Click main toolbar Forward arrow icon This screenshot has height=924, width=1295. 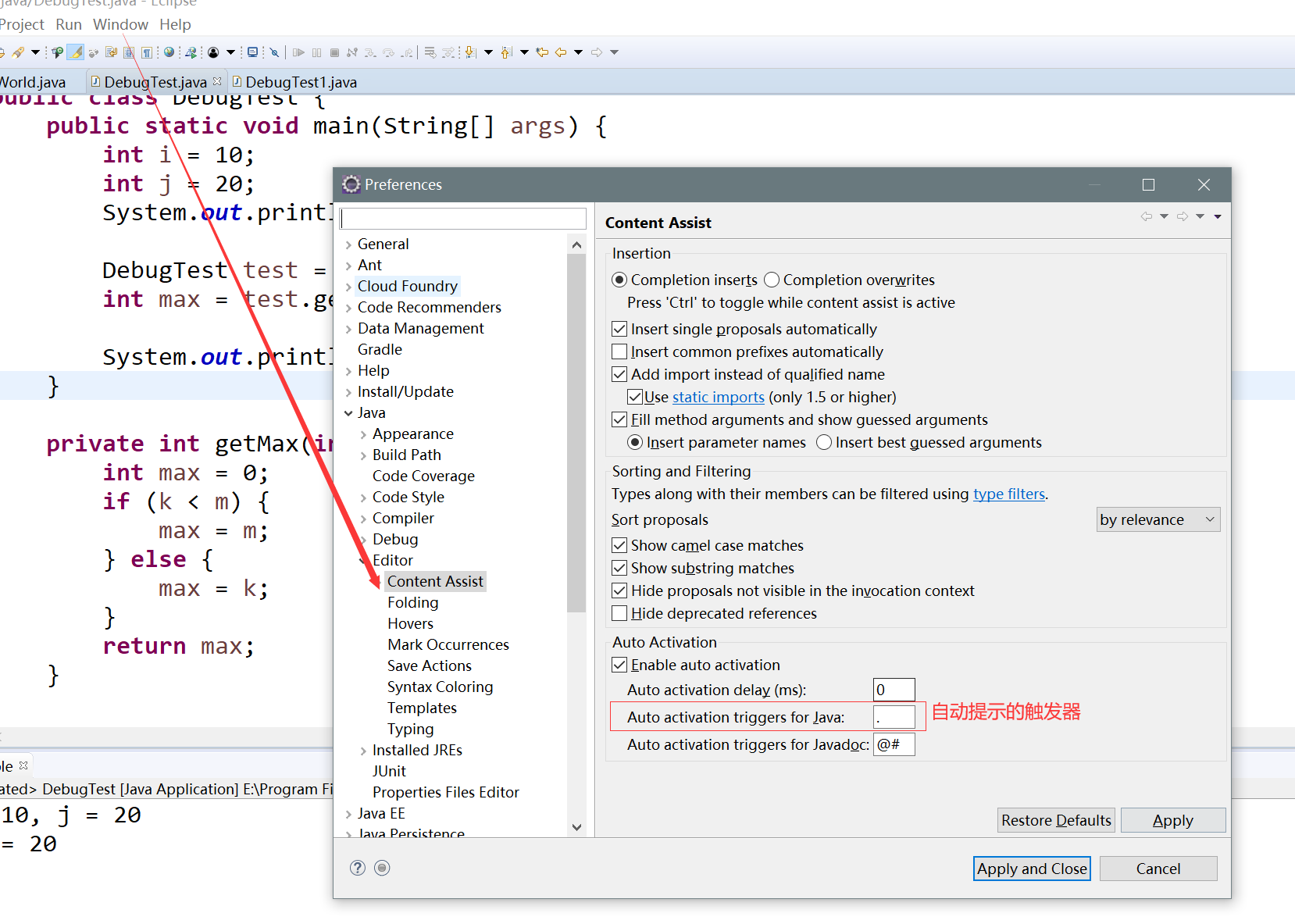click(x=597, y=52)
